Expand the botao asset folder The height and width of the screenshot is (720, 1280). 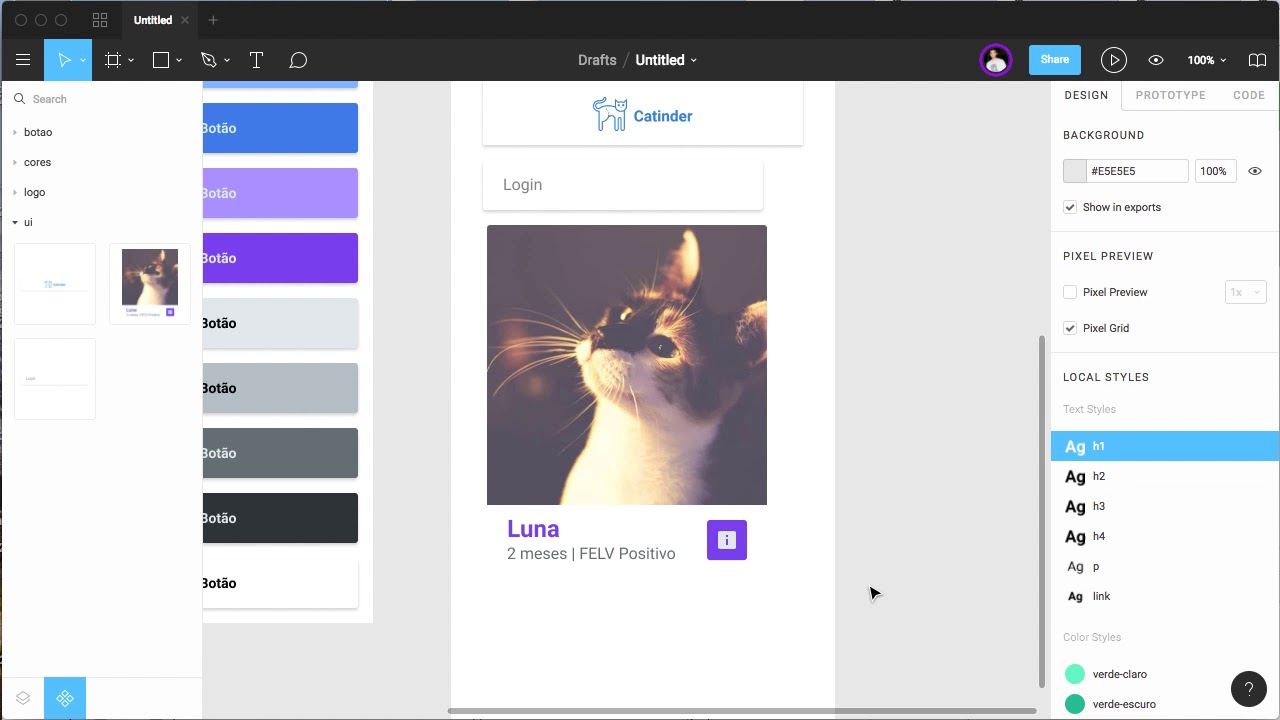pos(15,132)
